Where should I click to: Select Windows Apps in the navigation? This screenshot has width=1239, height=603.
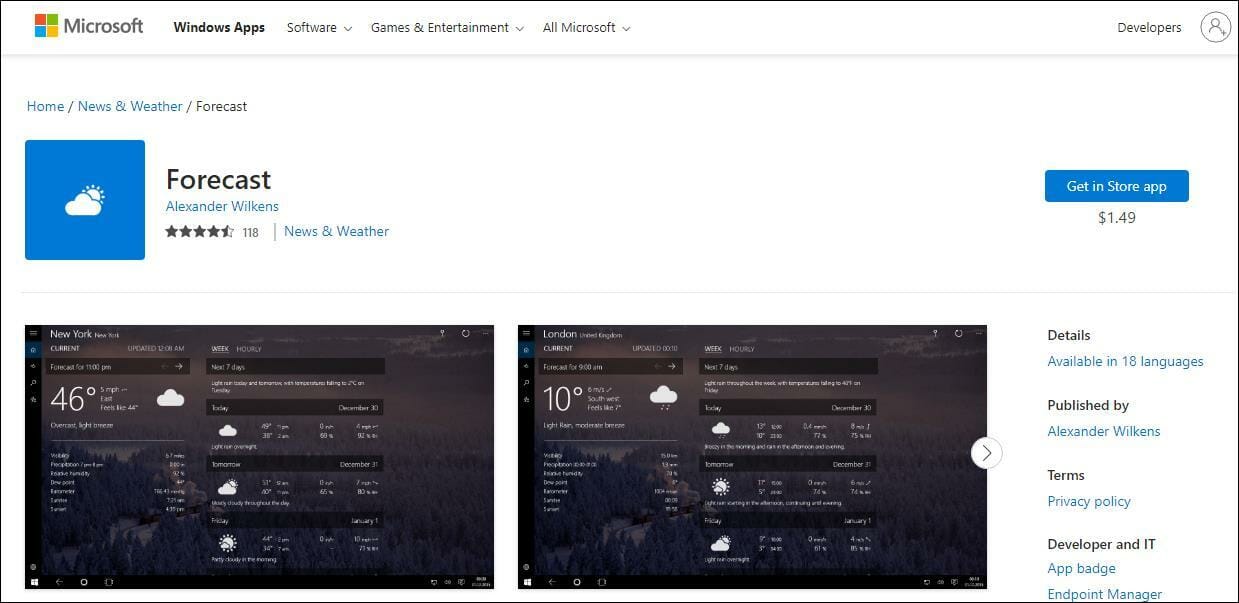click(x=219, y=27)
